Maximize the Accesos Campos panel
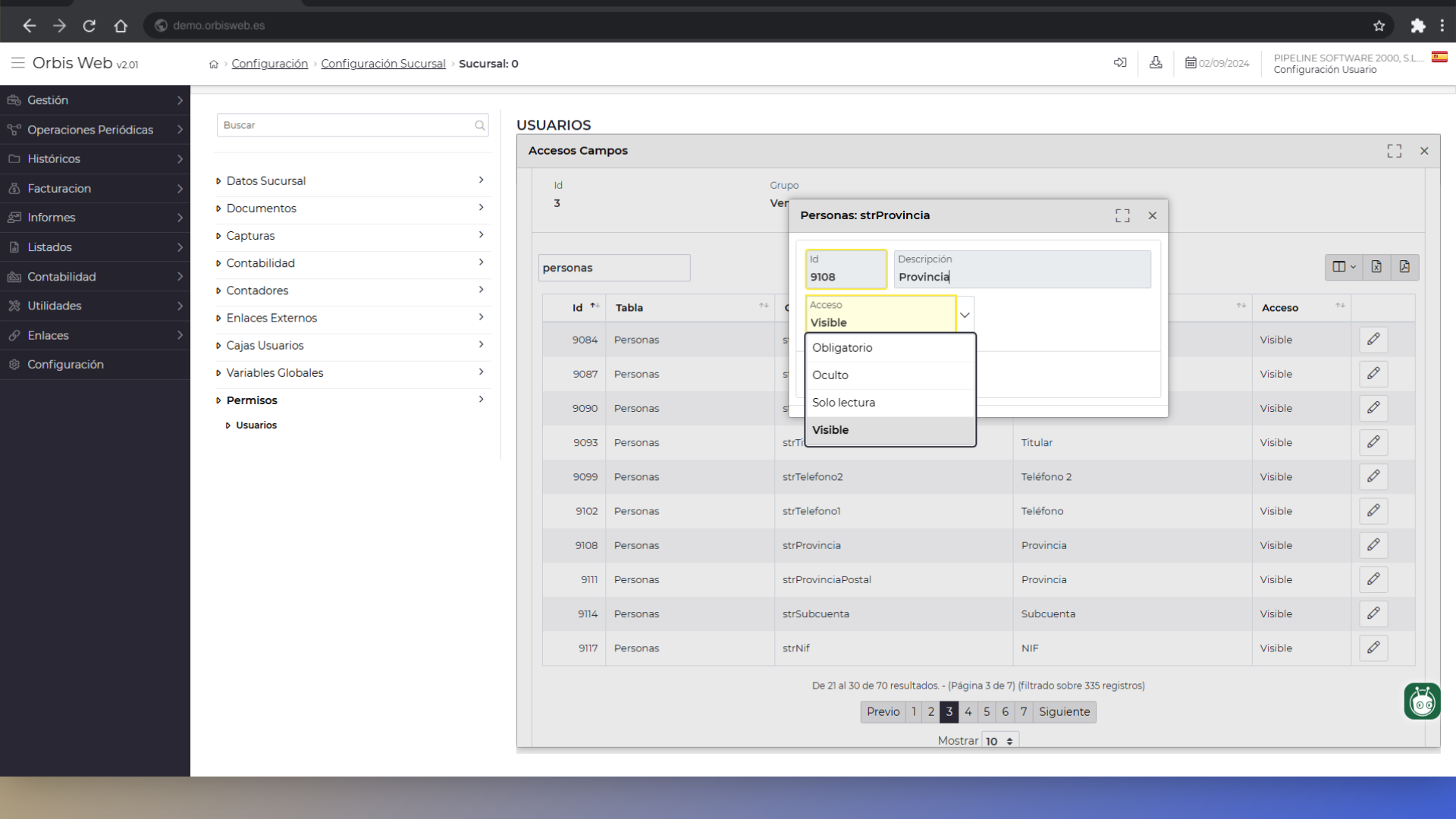Screen dimensions: 1456x819 coord(1394,151)
